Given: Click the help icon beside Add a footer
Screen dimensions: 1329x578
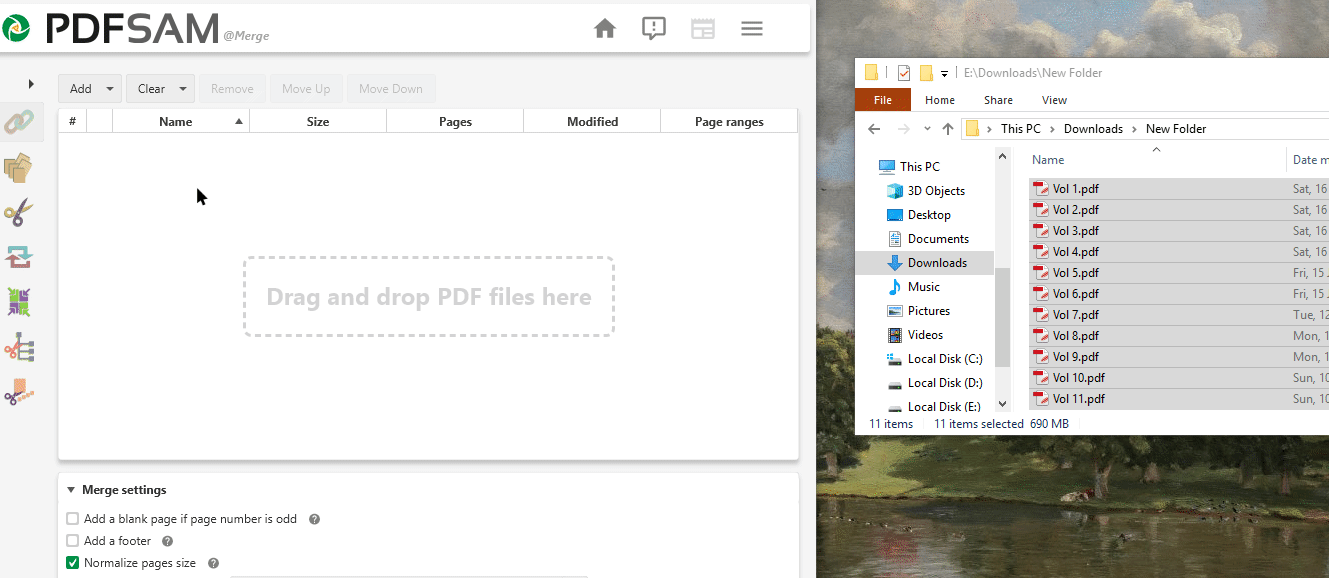Looking at the screenshot, I should click(167, 540).
